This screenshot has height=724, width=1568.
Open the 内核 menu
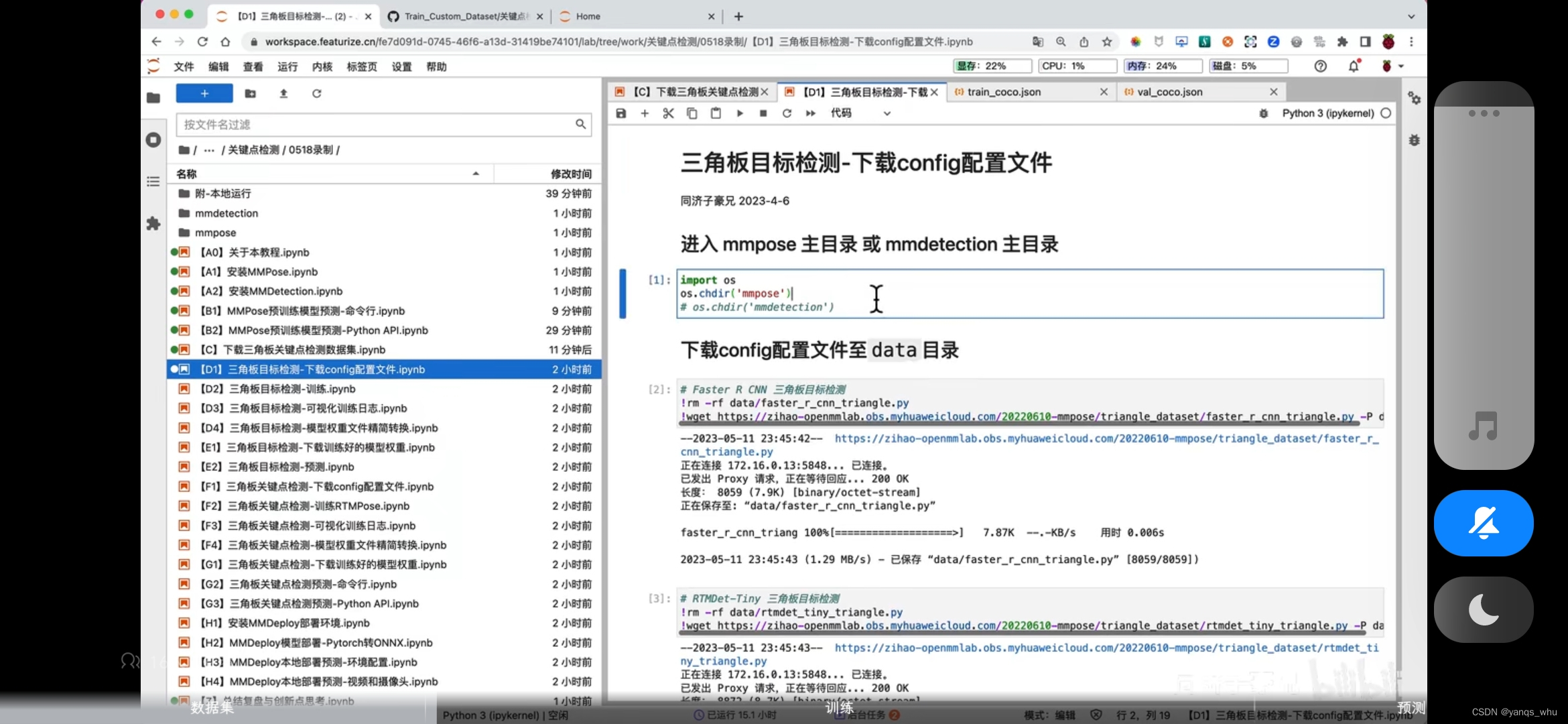pos(322,66)
